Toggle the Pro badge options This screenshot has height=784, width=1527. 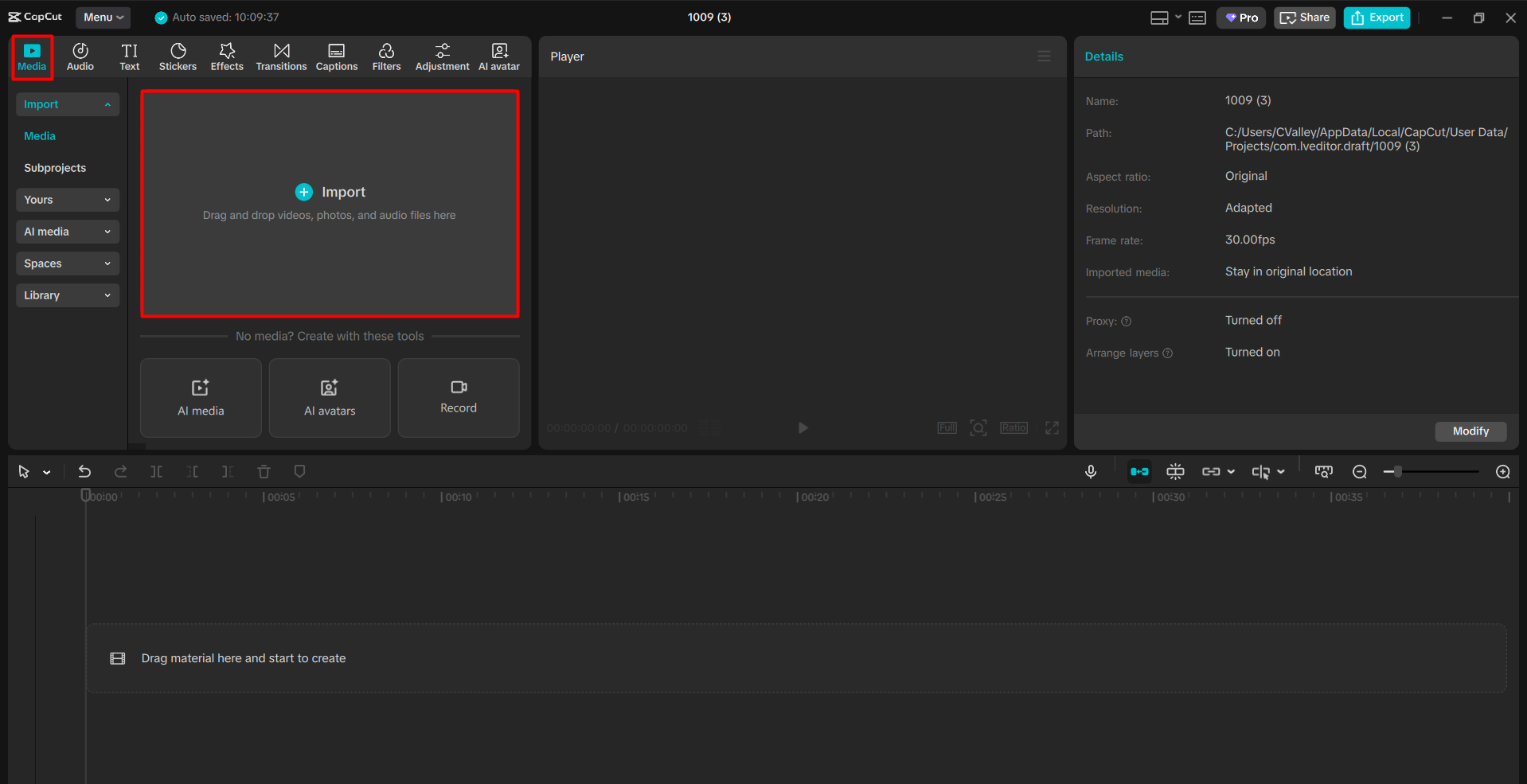pyautogui.click(x=1240, y=17)
